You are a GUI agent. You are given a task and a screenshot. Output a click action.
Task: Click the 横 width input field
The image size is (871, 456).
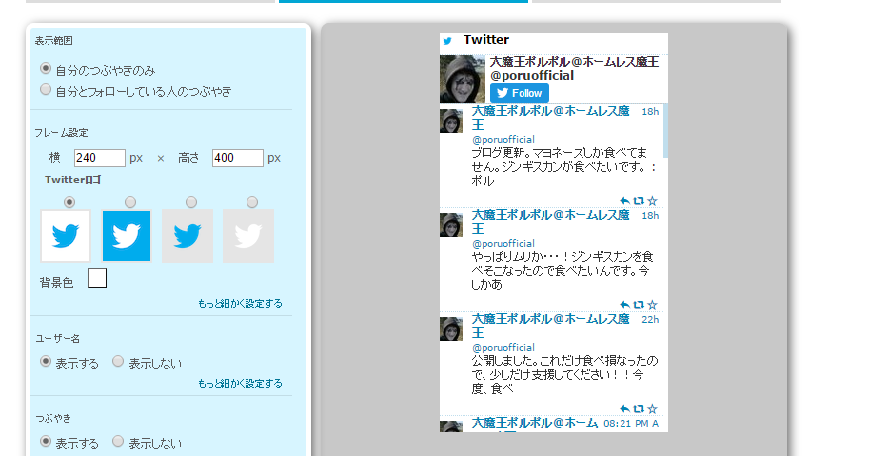(x=99, y=158)
